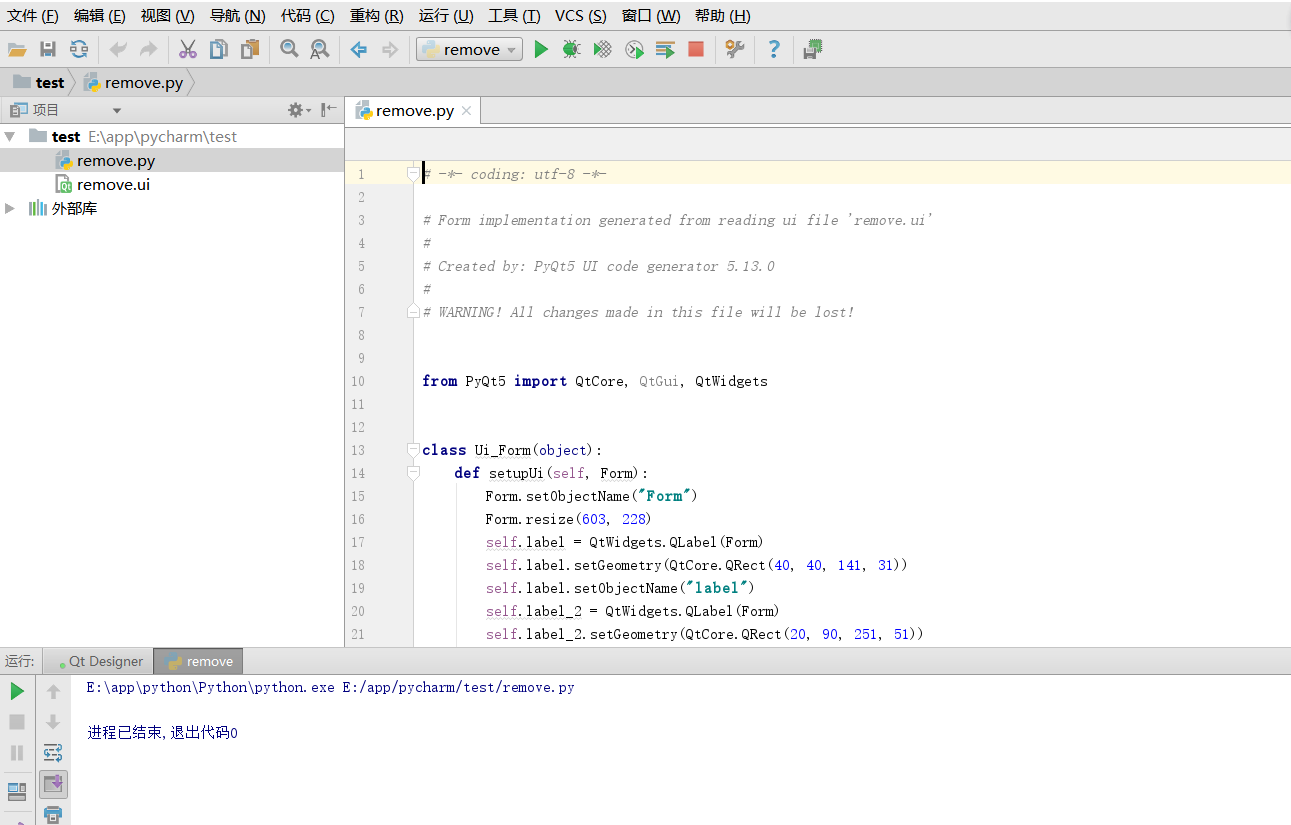
Task: Open Settings with the wrench icon
Action: pos(735,49)
